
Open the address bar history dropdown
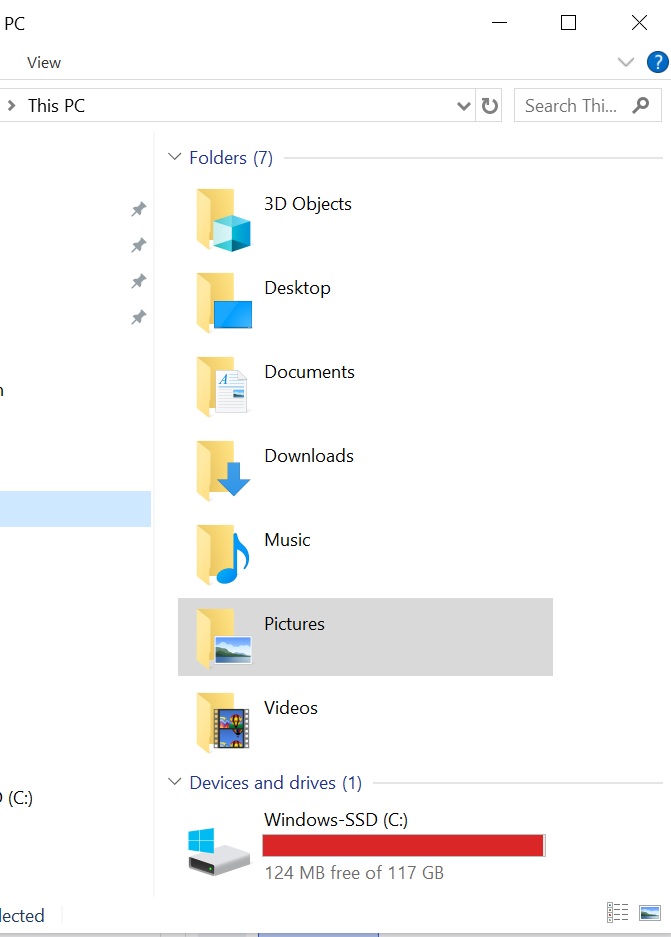[x=464, y=106]
